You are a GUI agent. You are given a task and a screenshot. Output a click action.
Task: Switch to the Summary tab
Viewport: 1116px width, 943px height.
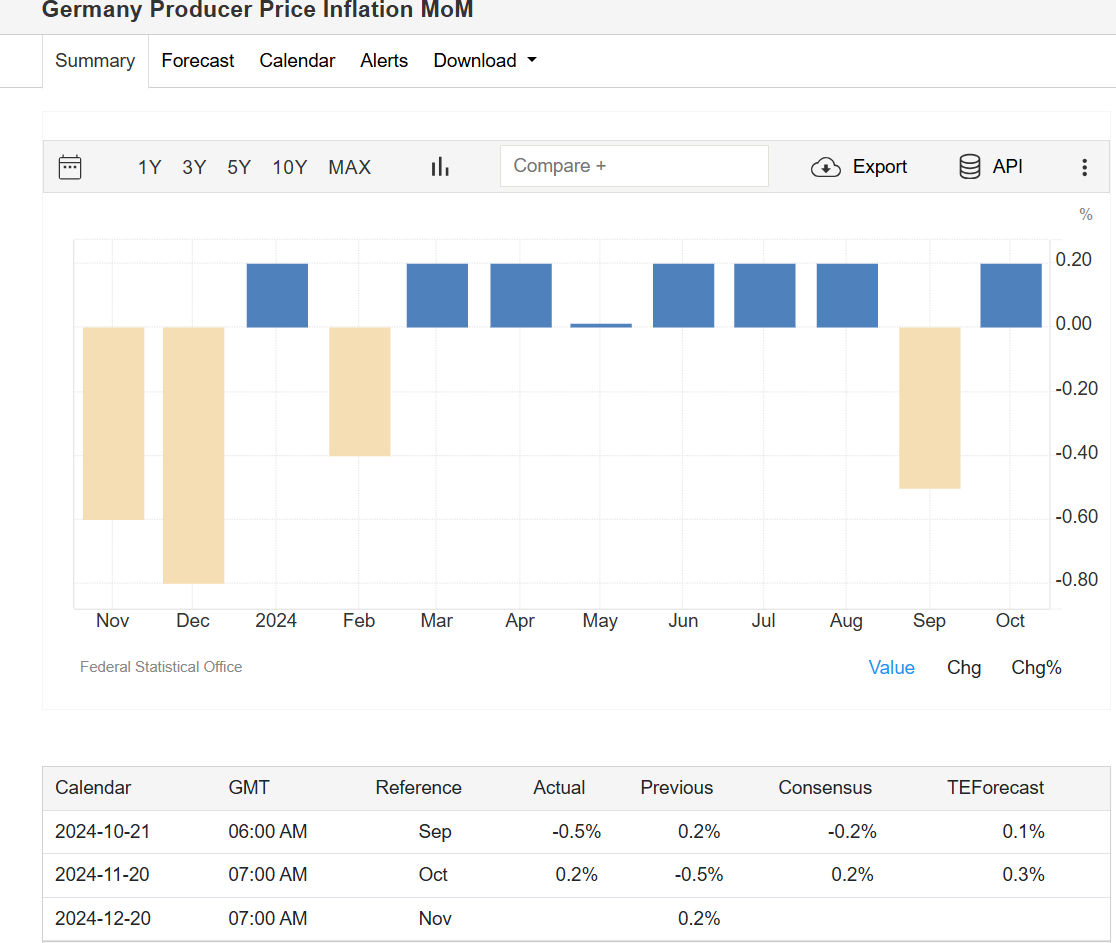(x=95, y=60)
